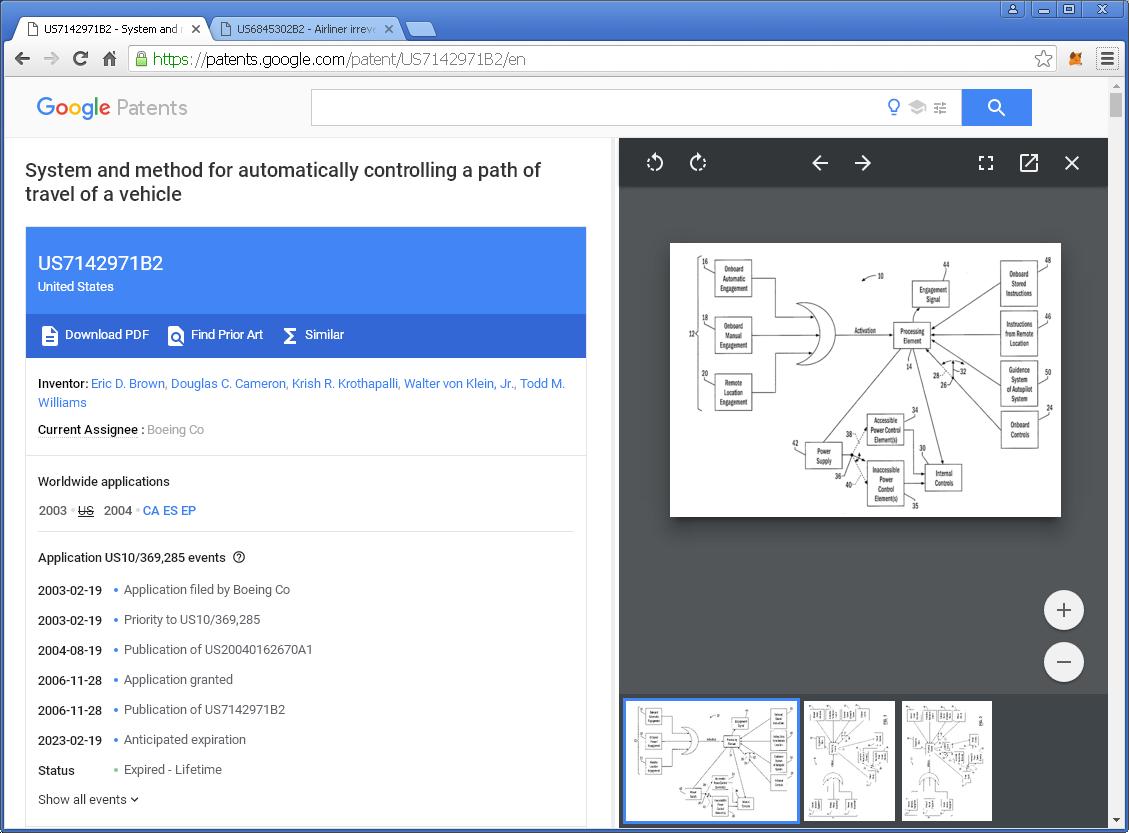This screenshot has width=1129, height=833.
Task: Select the second figure thumbnail
Action: [850, 761]
